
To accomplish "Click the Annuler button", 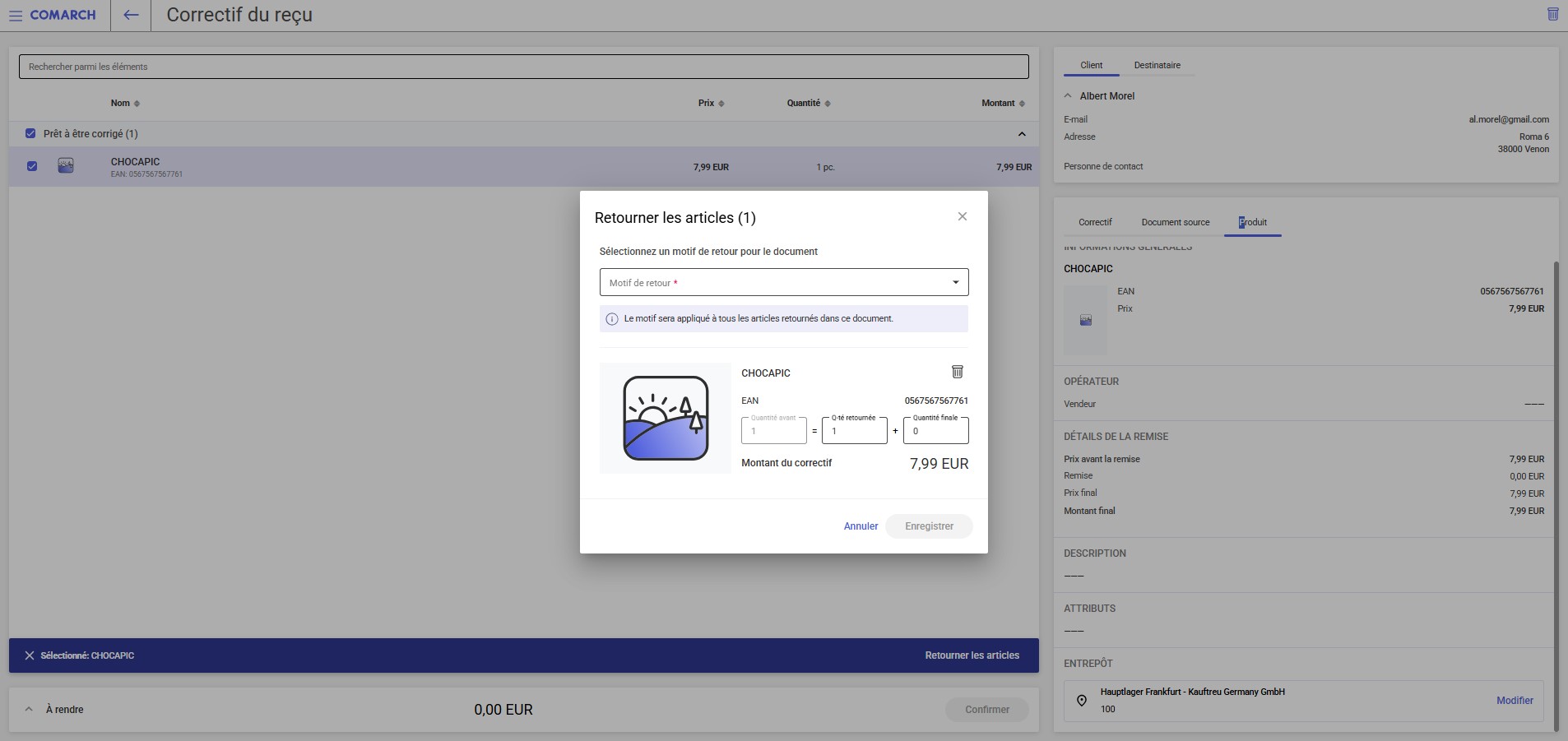I will pyautogui.click(x=861, y=526).
